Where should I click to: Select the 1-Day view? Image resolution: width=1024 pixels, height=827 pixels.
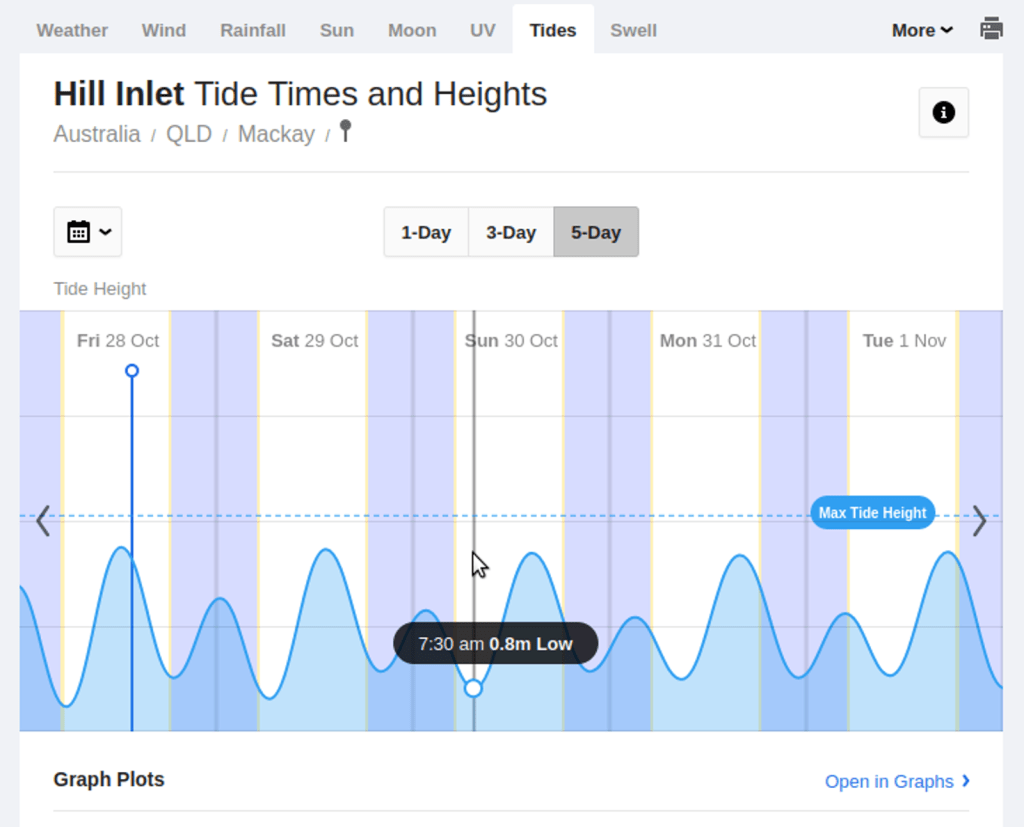point(426,232)
